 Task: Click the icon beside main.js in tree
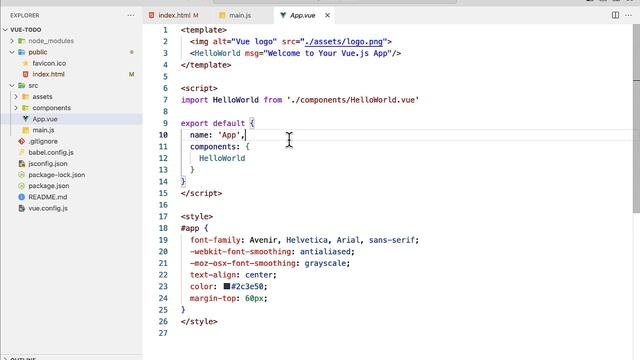coord(25,130)
